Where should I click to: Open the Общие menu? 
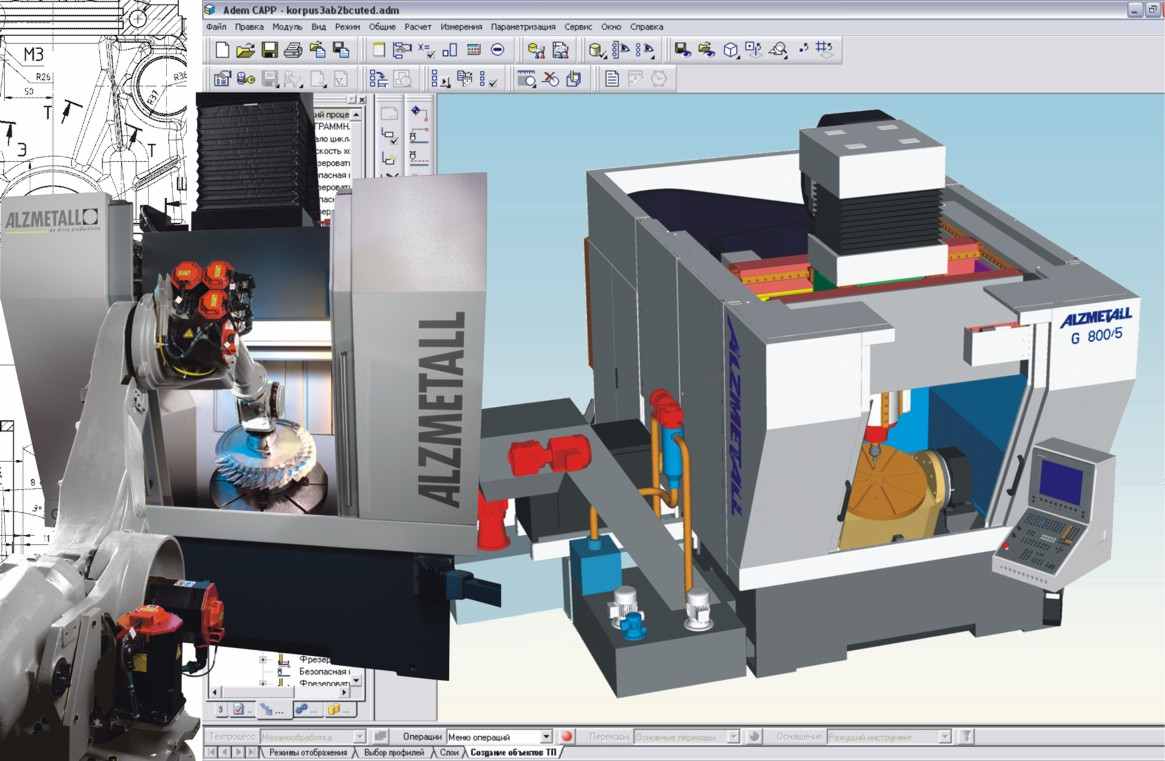click(x=382, y=27)
